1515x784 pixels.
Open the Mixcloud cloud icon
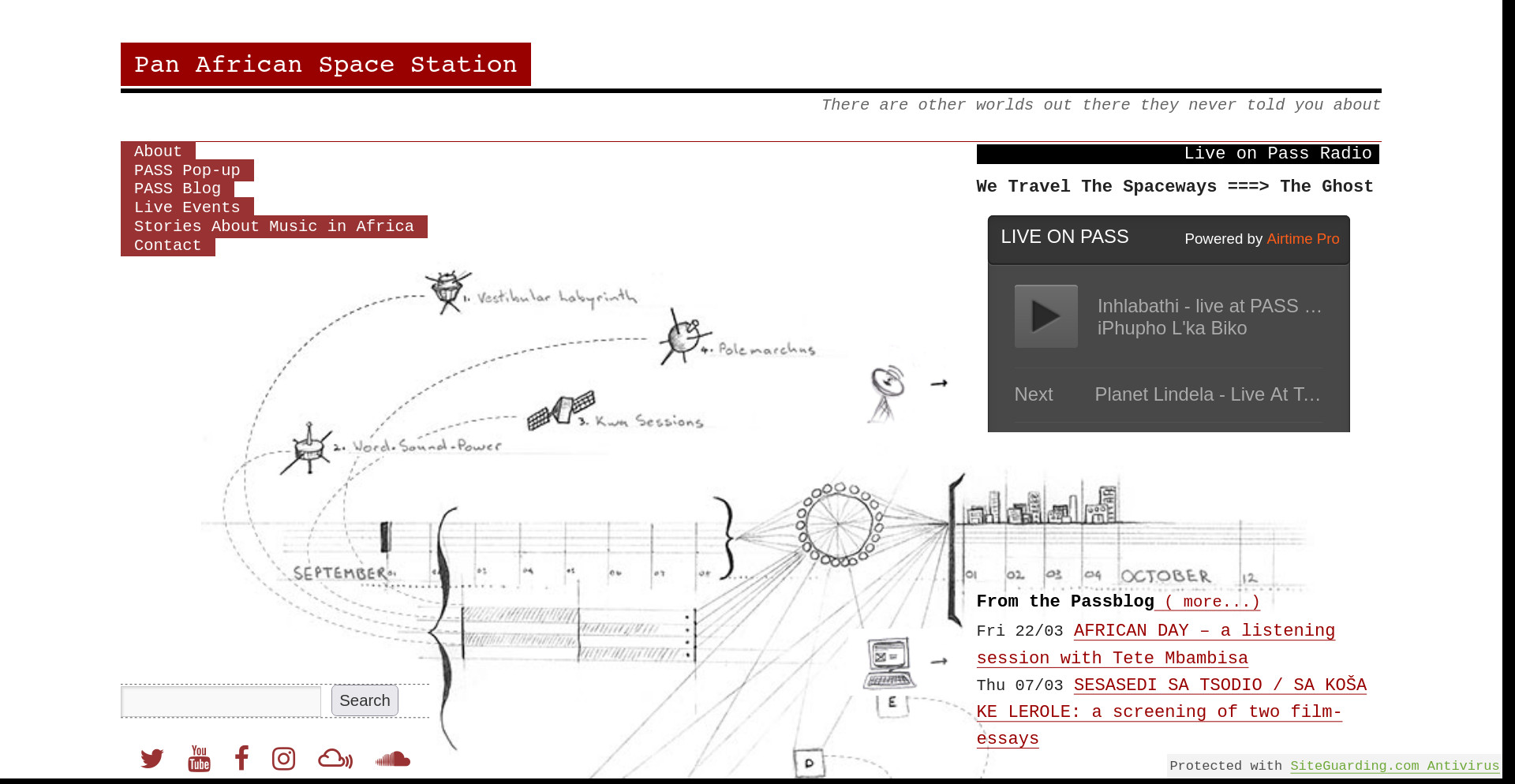pyautogui.click(x=335, y=759)
